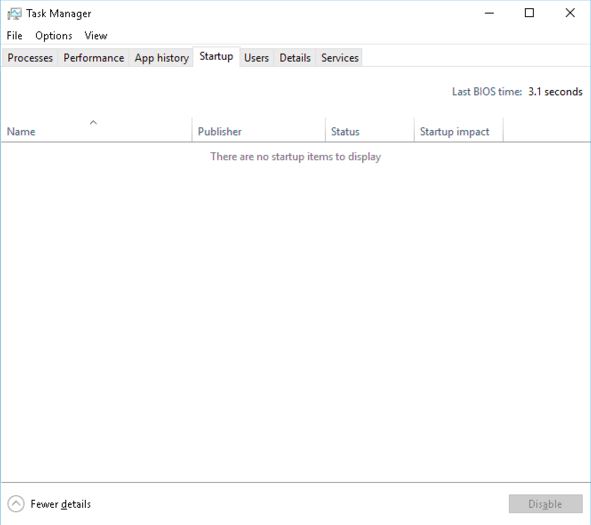Screen dimensions: 591x525
Task: Click the '3.1 seconds' BIOS time value
Action: (555, 92)
